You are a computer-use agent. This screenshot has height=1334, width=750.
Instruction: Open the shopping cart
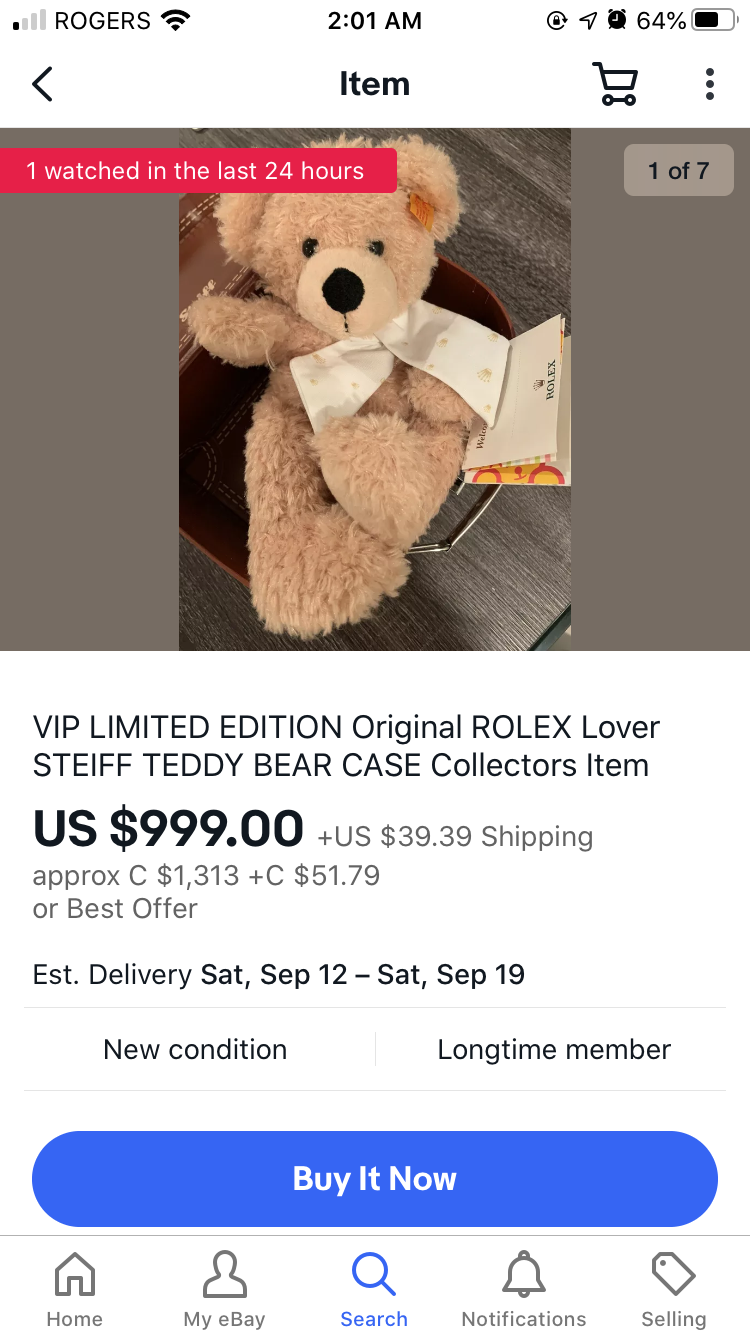point(614,84)
